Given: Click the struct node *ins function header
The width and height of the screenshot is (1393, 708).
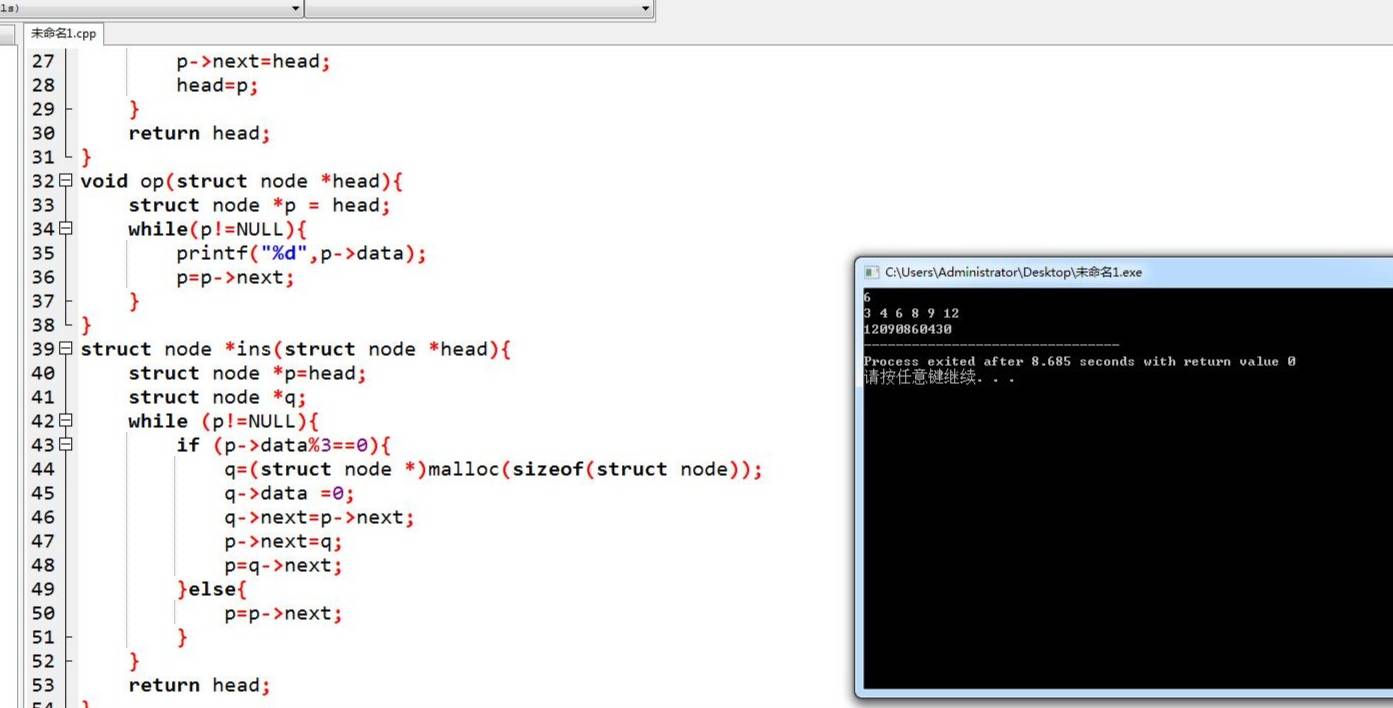Looking at the screenshot, I should (295, 349).
